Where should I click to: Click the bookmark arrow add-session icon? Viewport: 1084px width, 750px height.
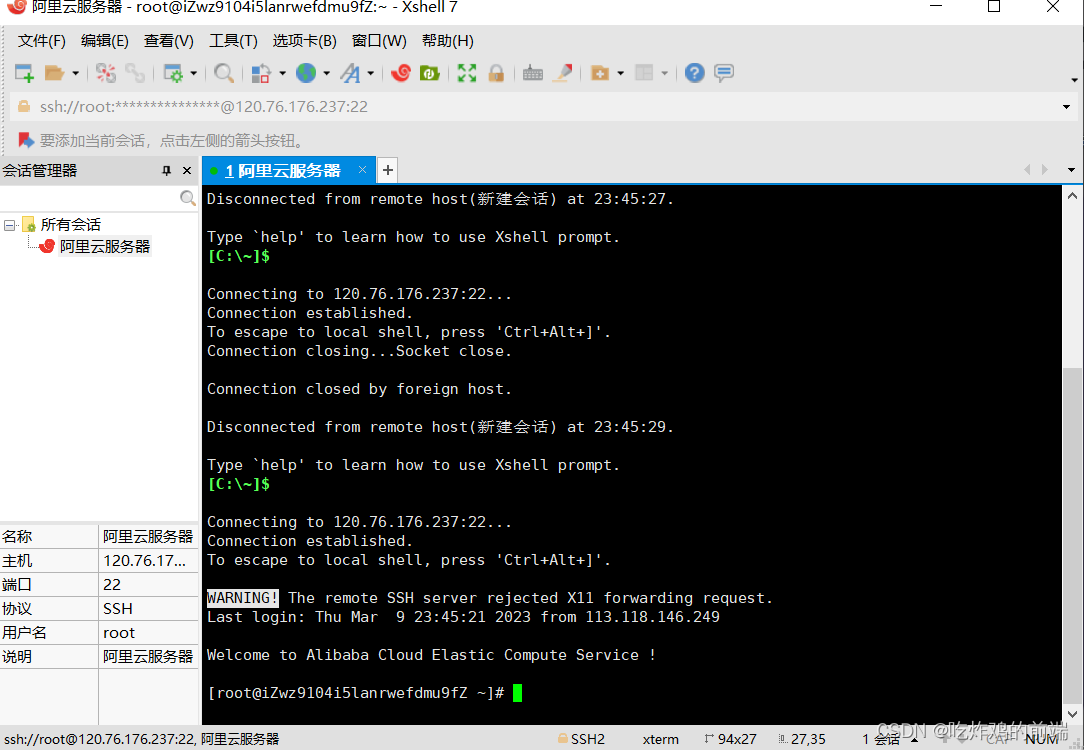(x=26, y=140)
